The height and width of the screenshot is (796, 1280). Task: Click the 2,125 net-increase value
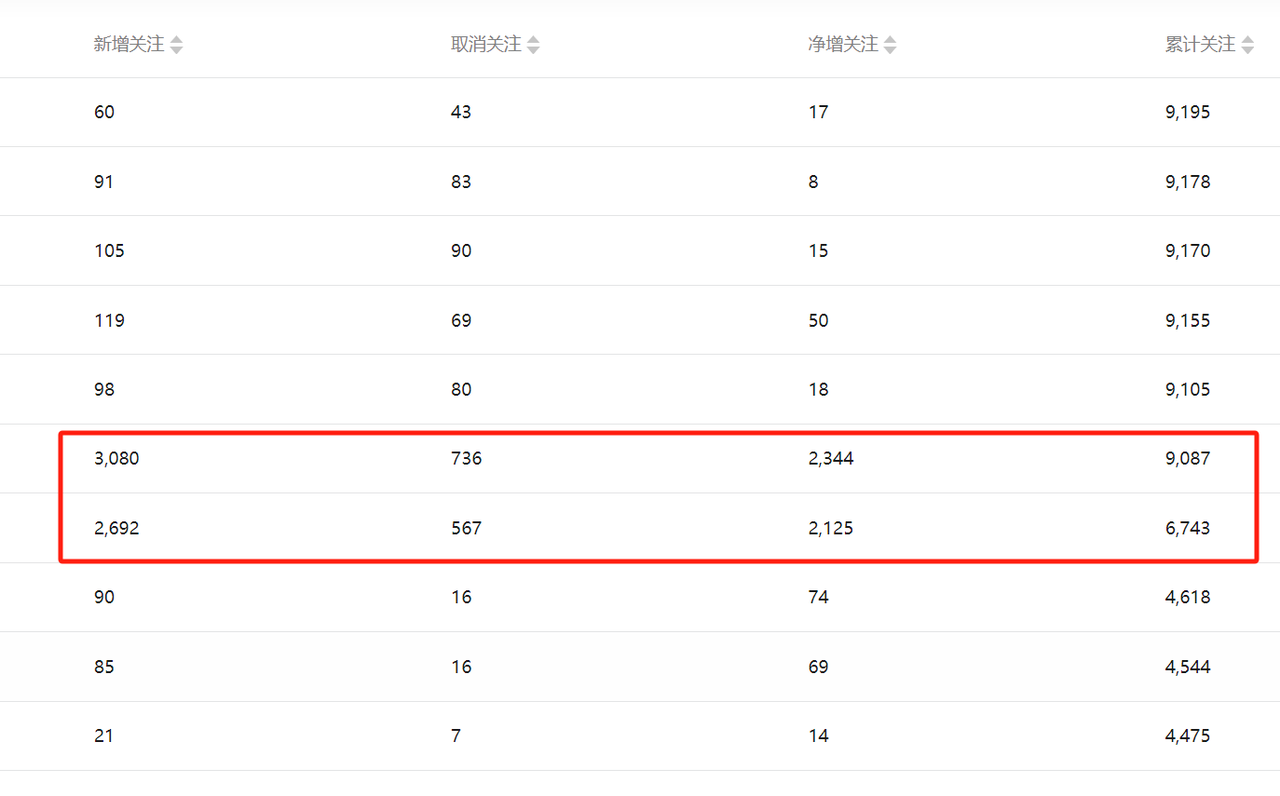(x=831, y=528)
